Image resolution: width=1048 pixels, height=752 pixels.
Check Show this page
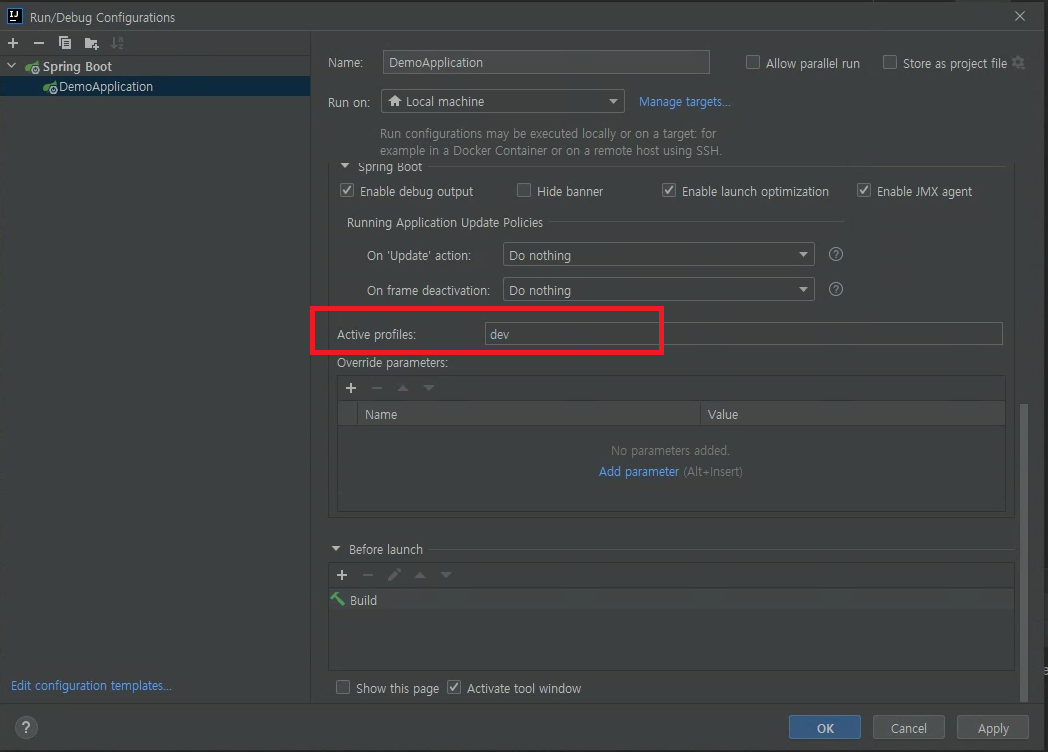pos(343,687)
